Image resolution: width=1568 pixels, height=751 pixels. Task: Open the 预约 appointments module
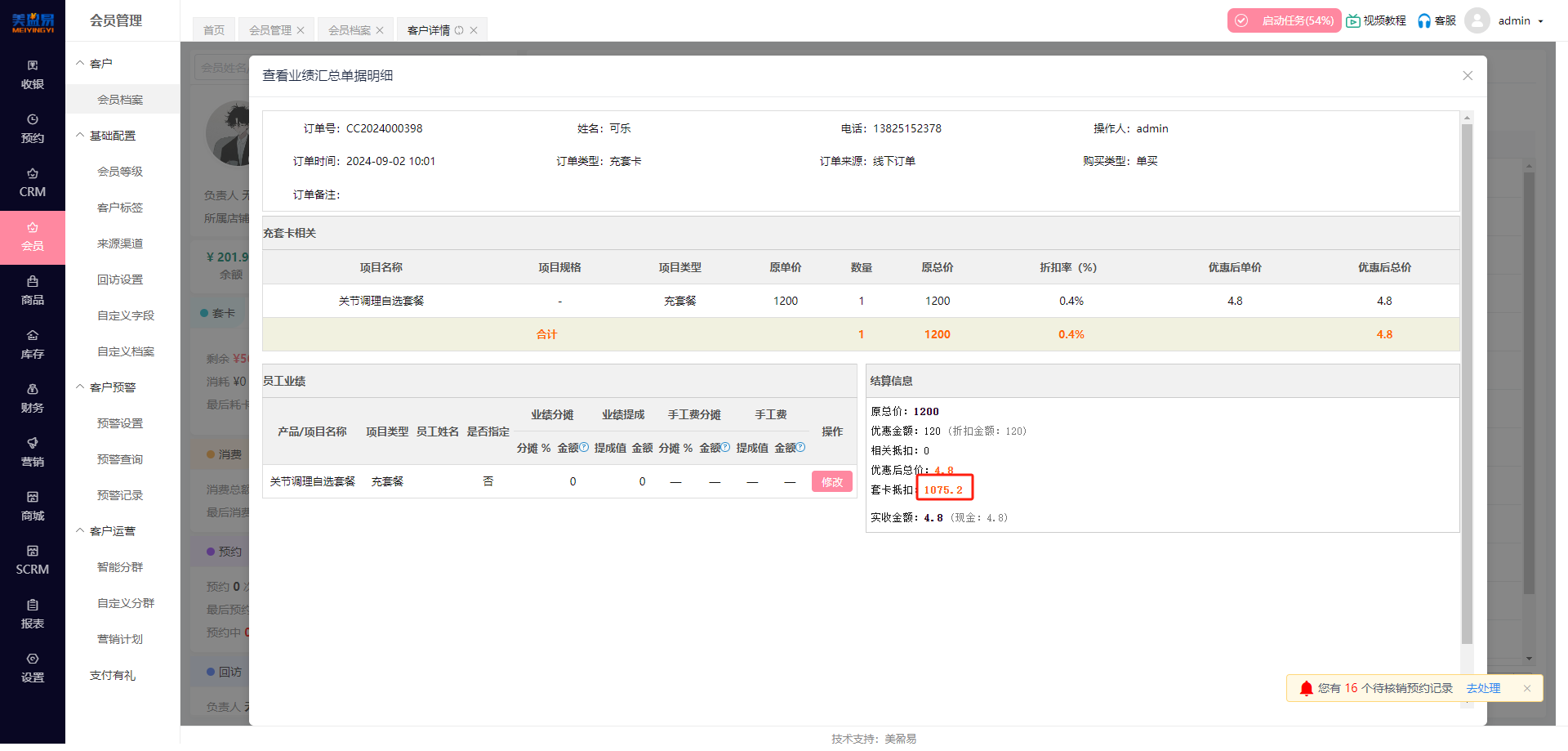coord(32,128)
